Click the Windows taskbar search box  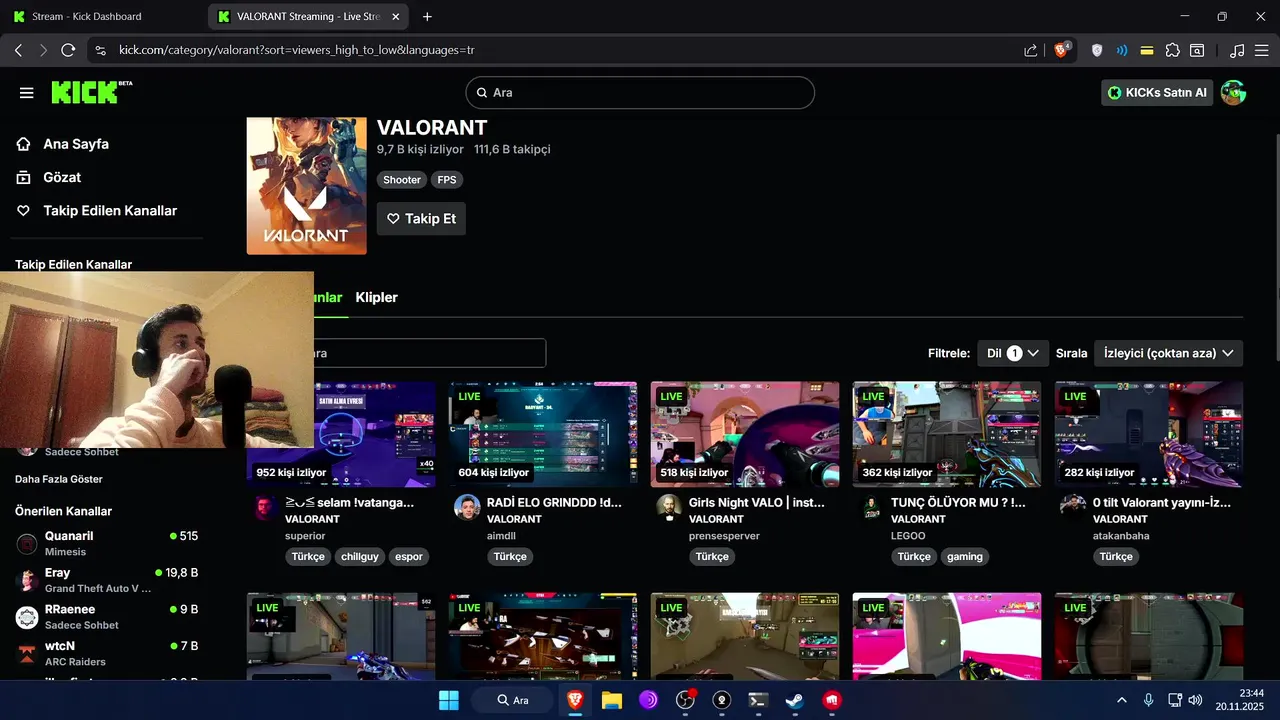(513, 700)
